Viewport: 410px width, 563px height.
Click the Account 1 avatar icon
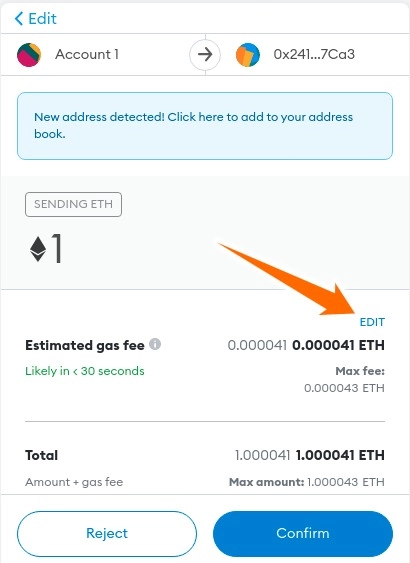[29, 55]
